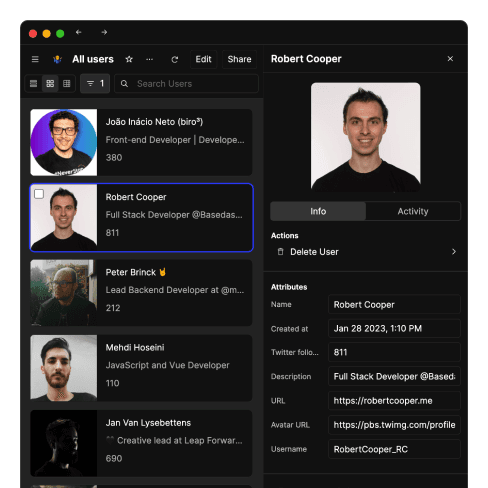Open Jan Van Lysebettens user card
Viewport: 488px width, 488px height.
(141, 443)
